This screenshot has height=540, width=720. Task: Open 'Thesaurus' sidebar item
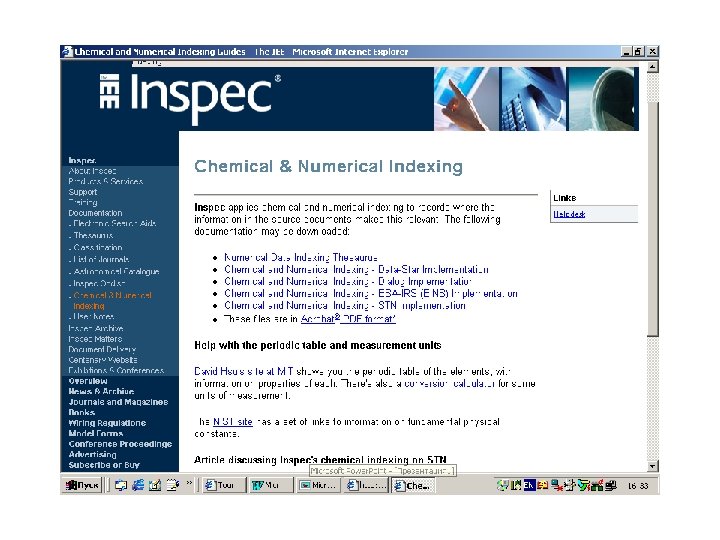coord(91,236)
